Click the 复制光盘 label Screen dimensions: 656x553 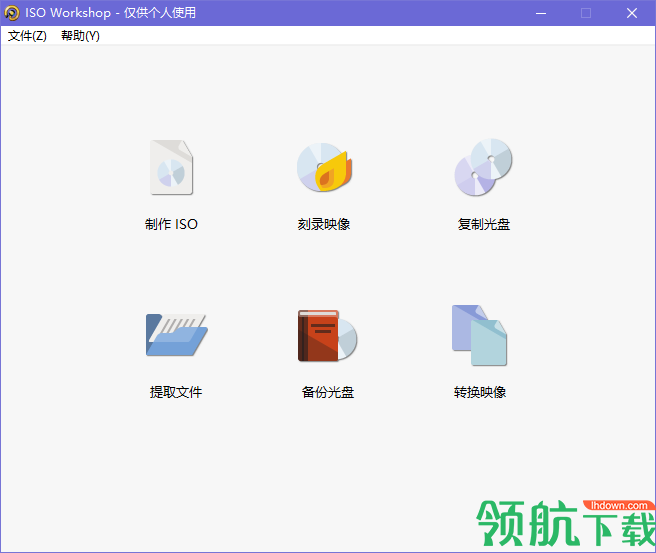pyautogui.click(x=484, y=224)
